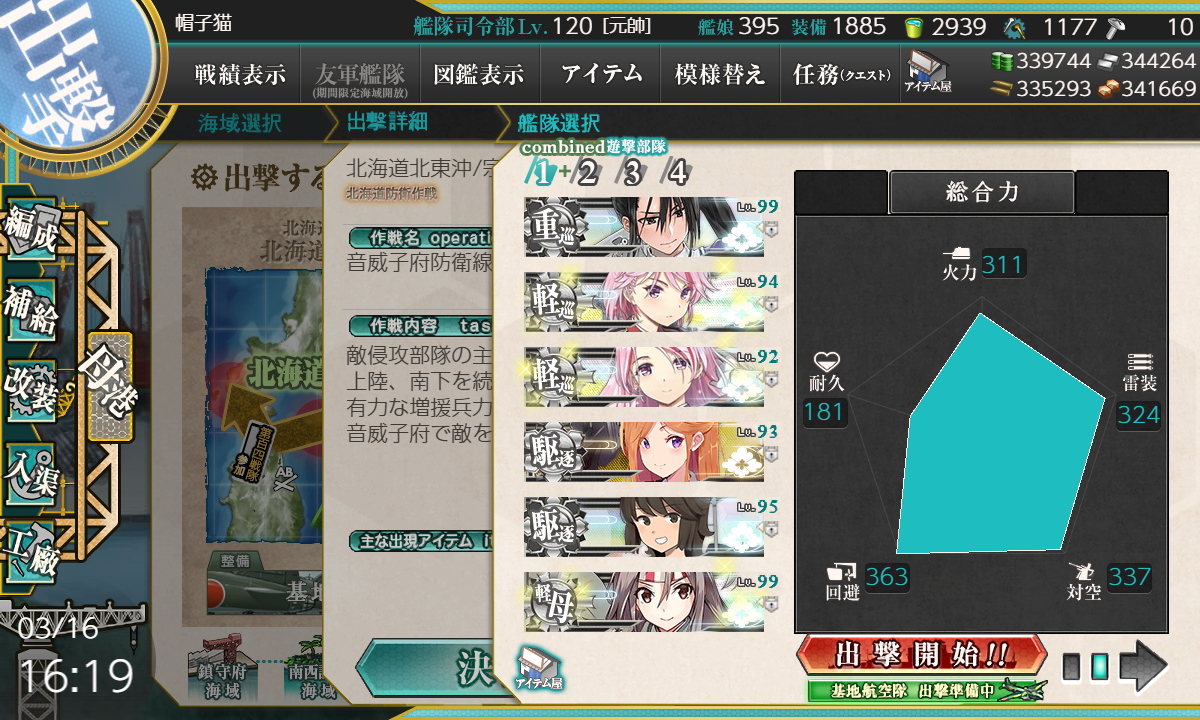Switch to fleet number 4
This screenshot has height=720, width=1200.
(677, 172)
